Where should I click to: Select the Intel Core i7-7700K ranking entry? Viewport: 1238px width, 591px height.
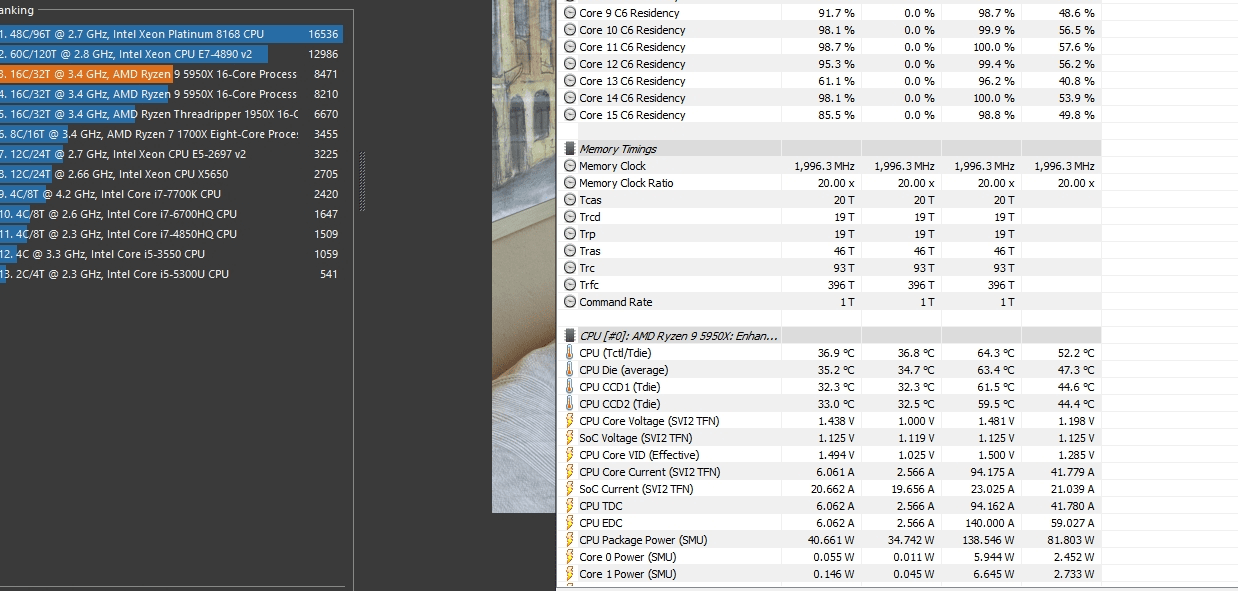tap(171, 194)
